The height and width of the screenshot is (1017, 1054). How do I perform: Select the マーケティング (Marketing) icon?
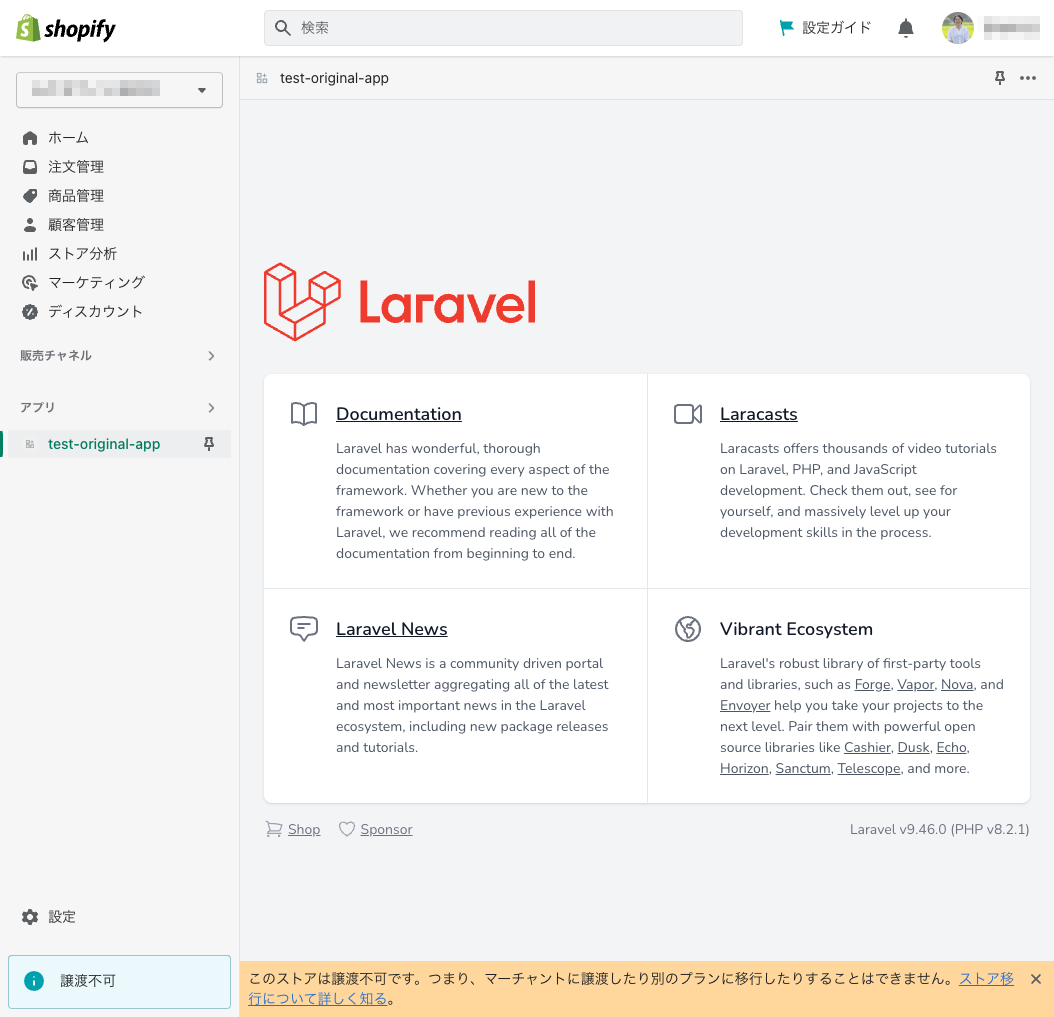point(29,282)
